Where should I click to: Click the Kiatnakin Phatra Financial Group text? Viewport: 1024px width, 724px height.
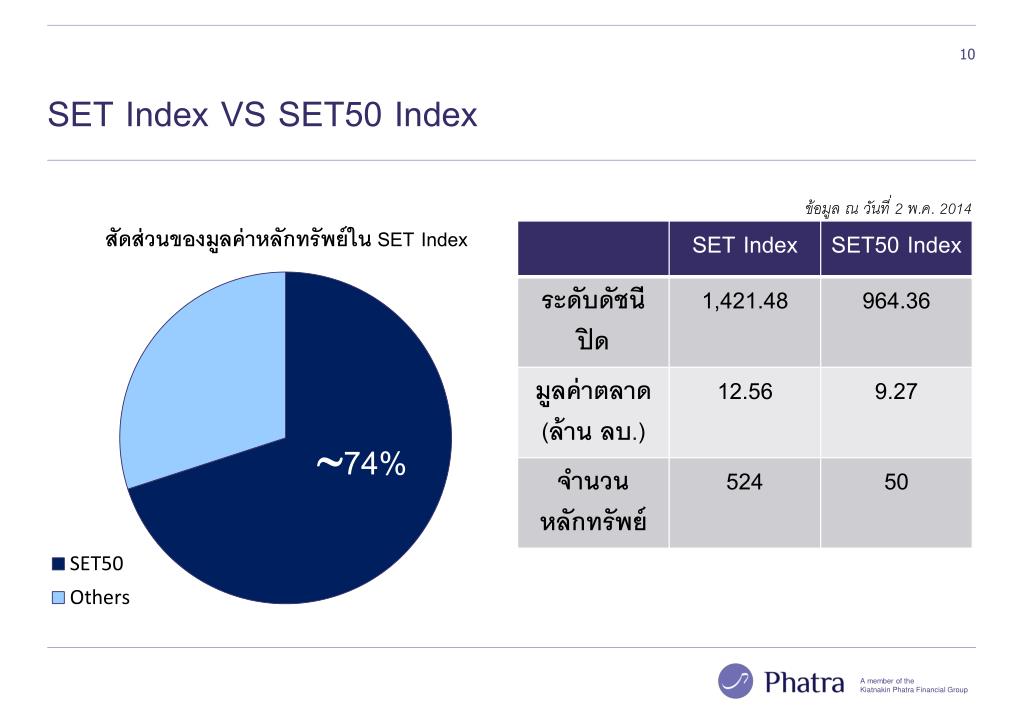coord(914,689)
